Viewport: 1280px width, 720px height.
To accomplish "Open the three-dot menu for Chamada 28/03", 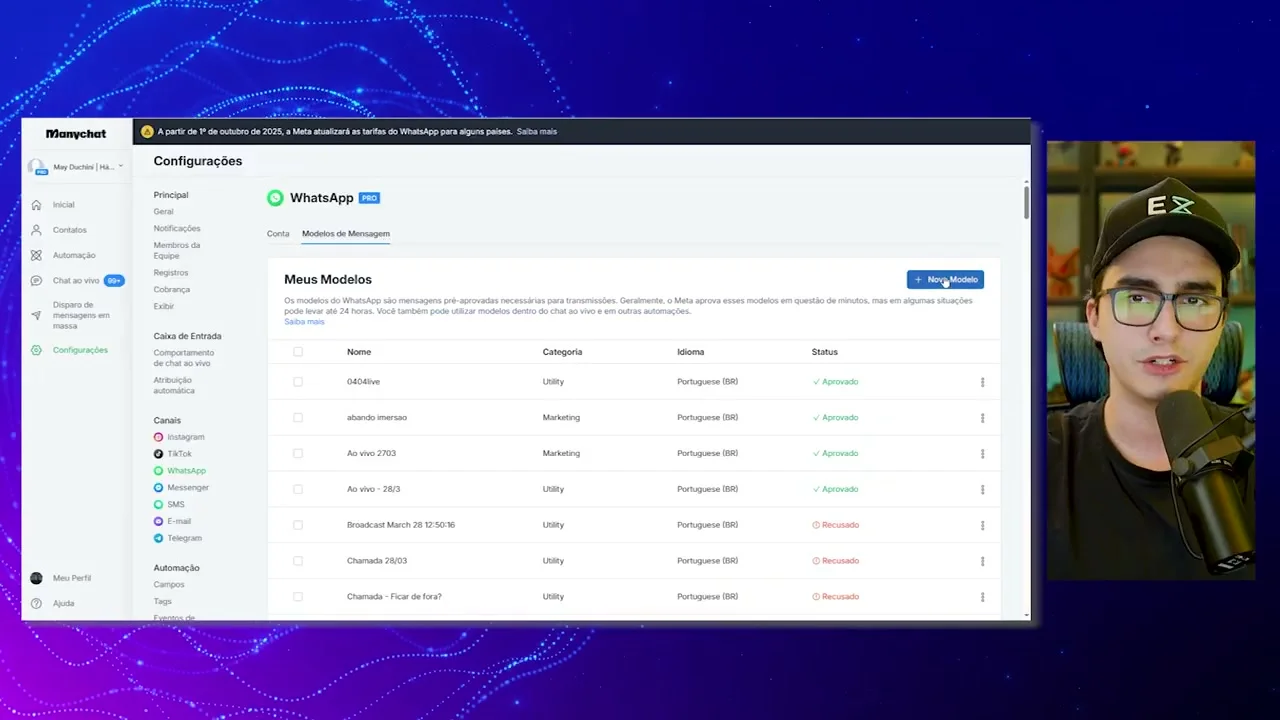I will pos(982,561).
